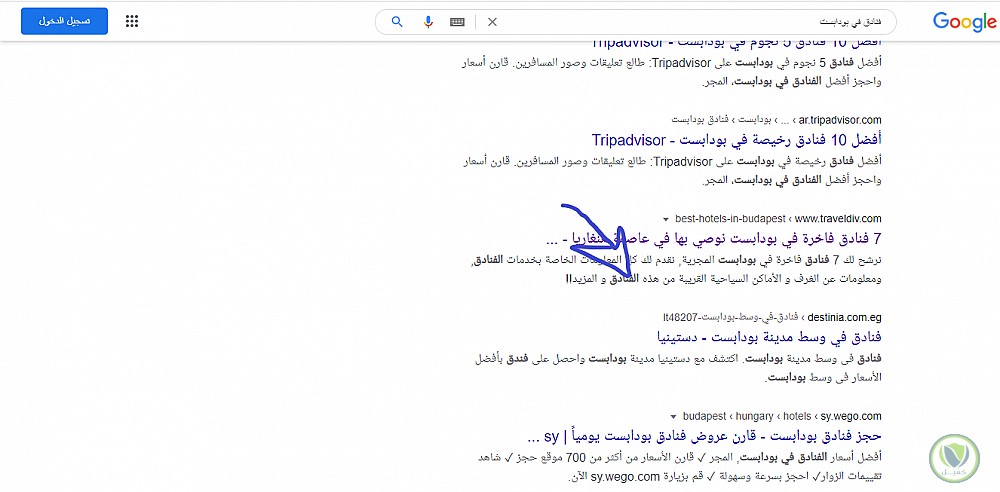
Task: Open the Wego Budapest hotel booking result
Action: (x=705, y=437)
